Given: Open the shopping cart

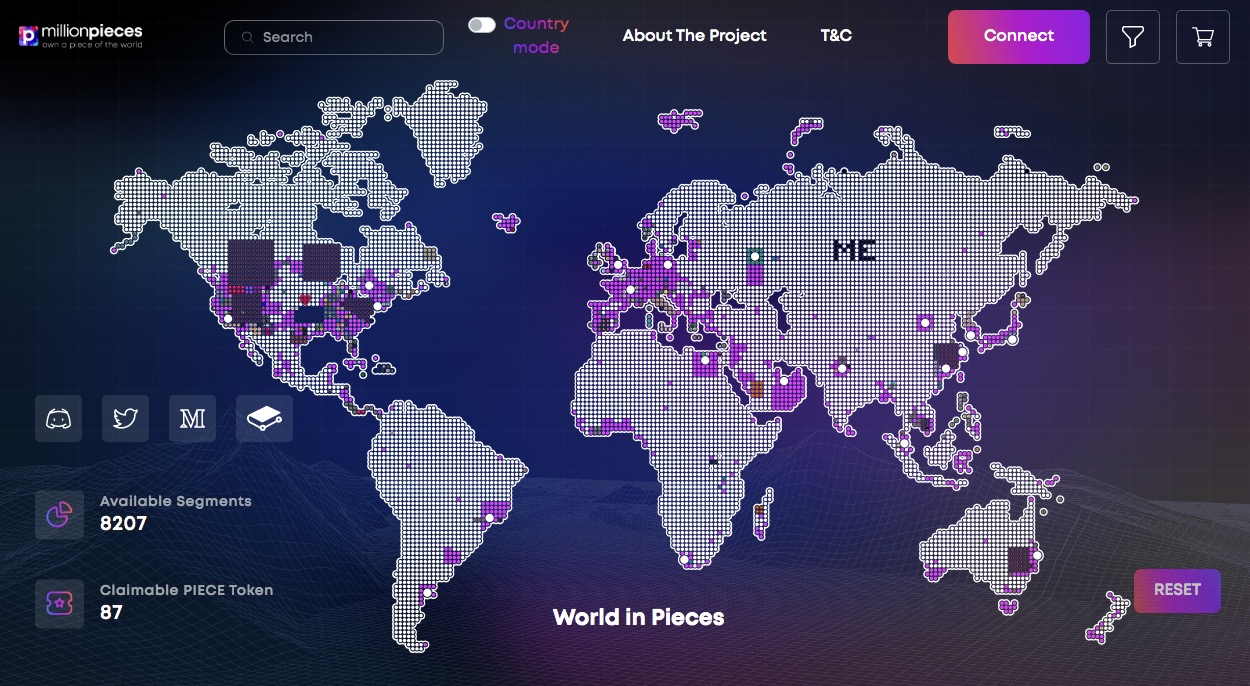Looking at the screenshot, I should click(1202, 37).
